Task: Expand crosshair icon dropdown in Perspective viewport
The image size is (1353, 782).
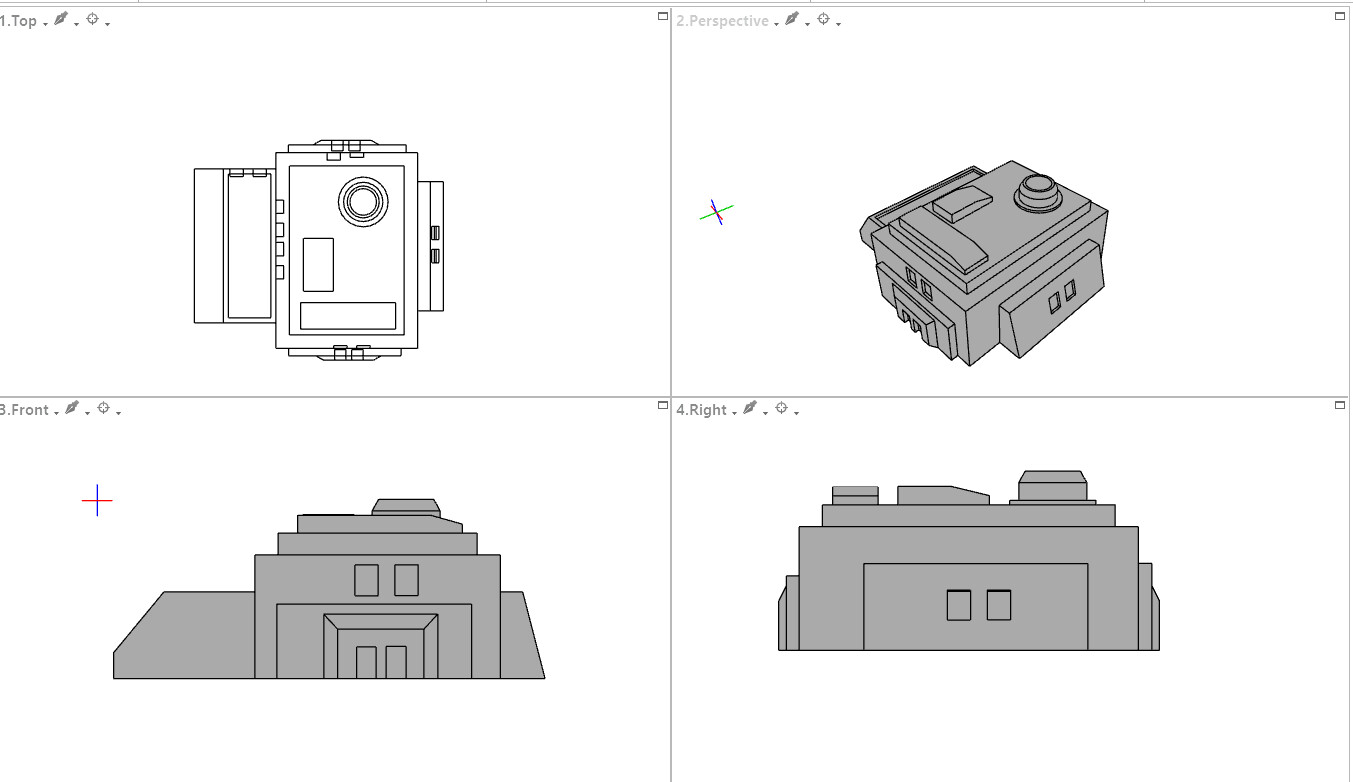Action: point(839,24)
